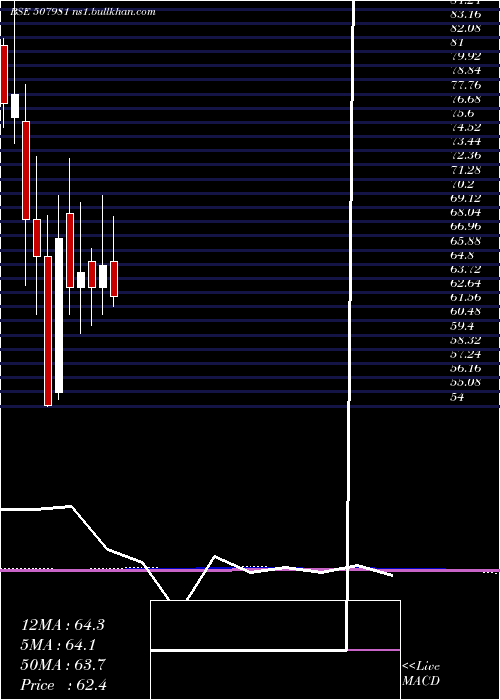Click the 62.64 price axis label
Viewport: 500px width, 700px height.
466,283
